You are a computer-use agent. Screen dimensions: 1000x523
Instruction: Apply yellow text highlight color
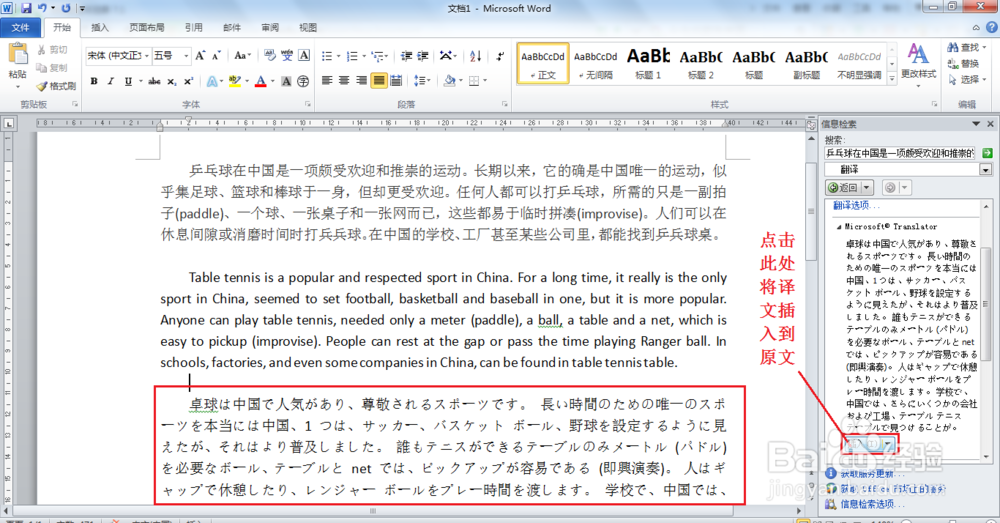click(235, 81)
